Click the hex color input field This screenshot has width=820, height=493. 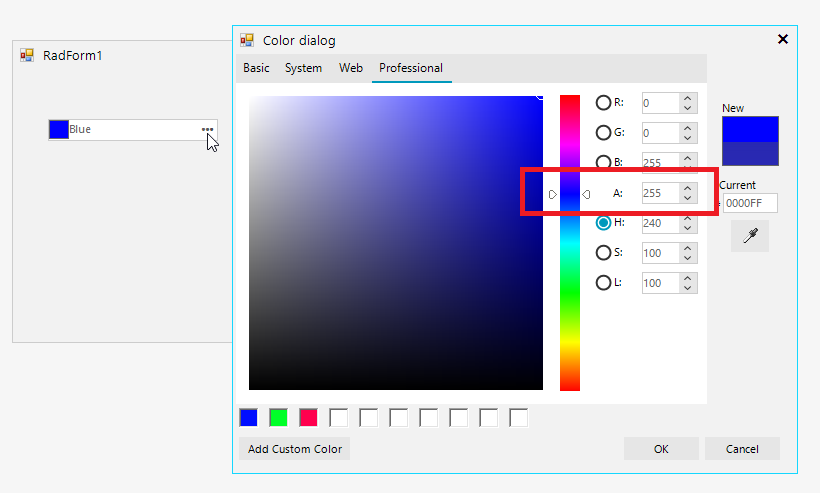point(750,203)
